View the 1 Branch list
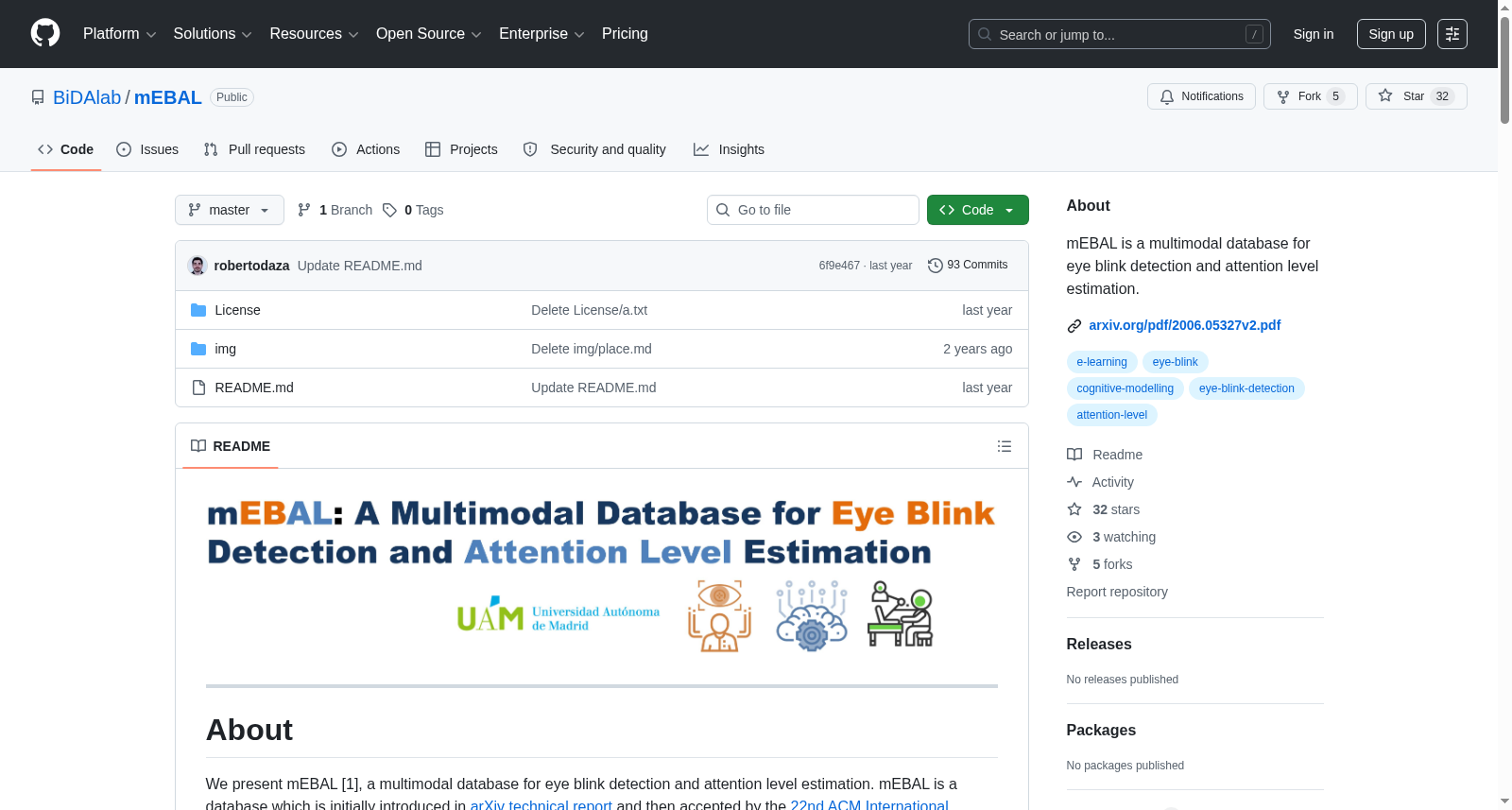The image size is (1512, 810). point(335,210)
